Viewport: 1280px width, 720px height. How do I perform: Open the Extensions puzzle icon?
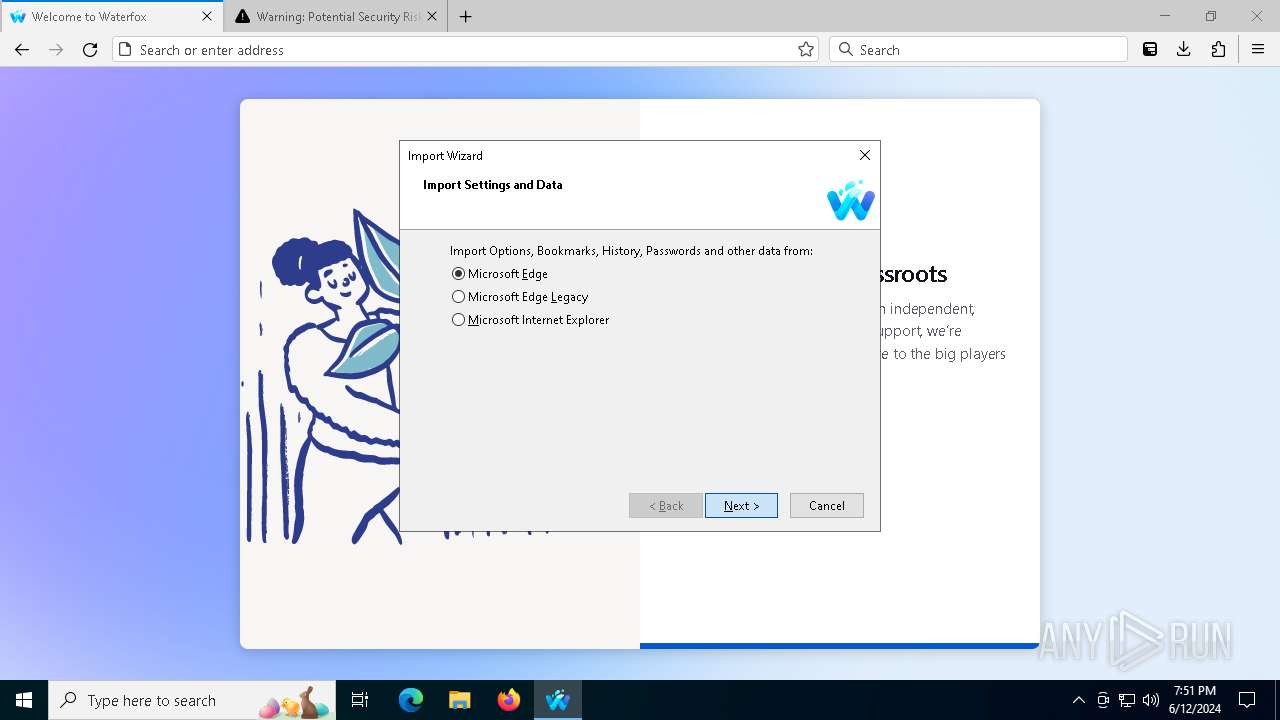tap(1218, 50)
